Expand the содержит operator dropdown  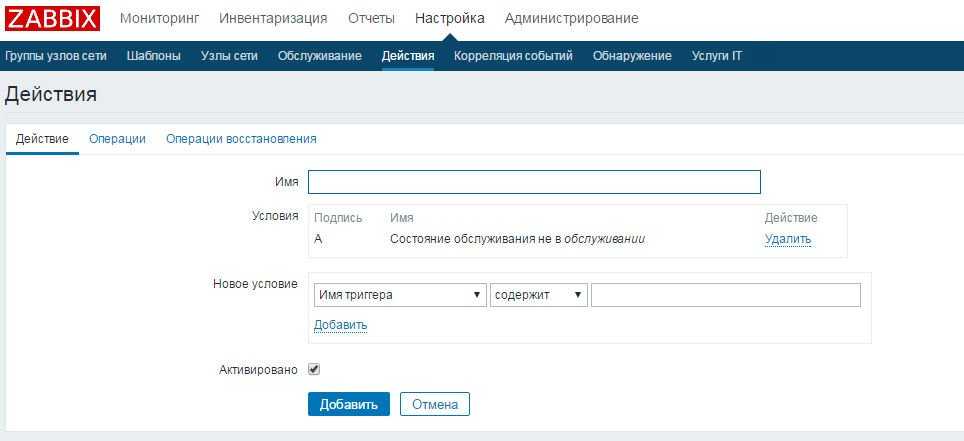coord(538,295)
